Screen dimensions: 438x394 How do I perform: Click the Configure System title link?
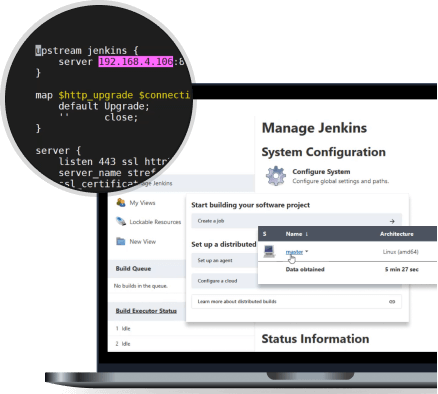click(321, 172)
